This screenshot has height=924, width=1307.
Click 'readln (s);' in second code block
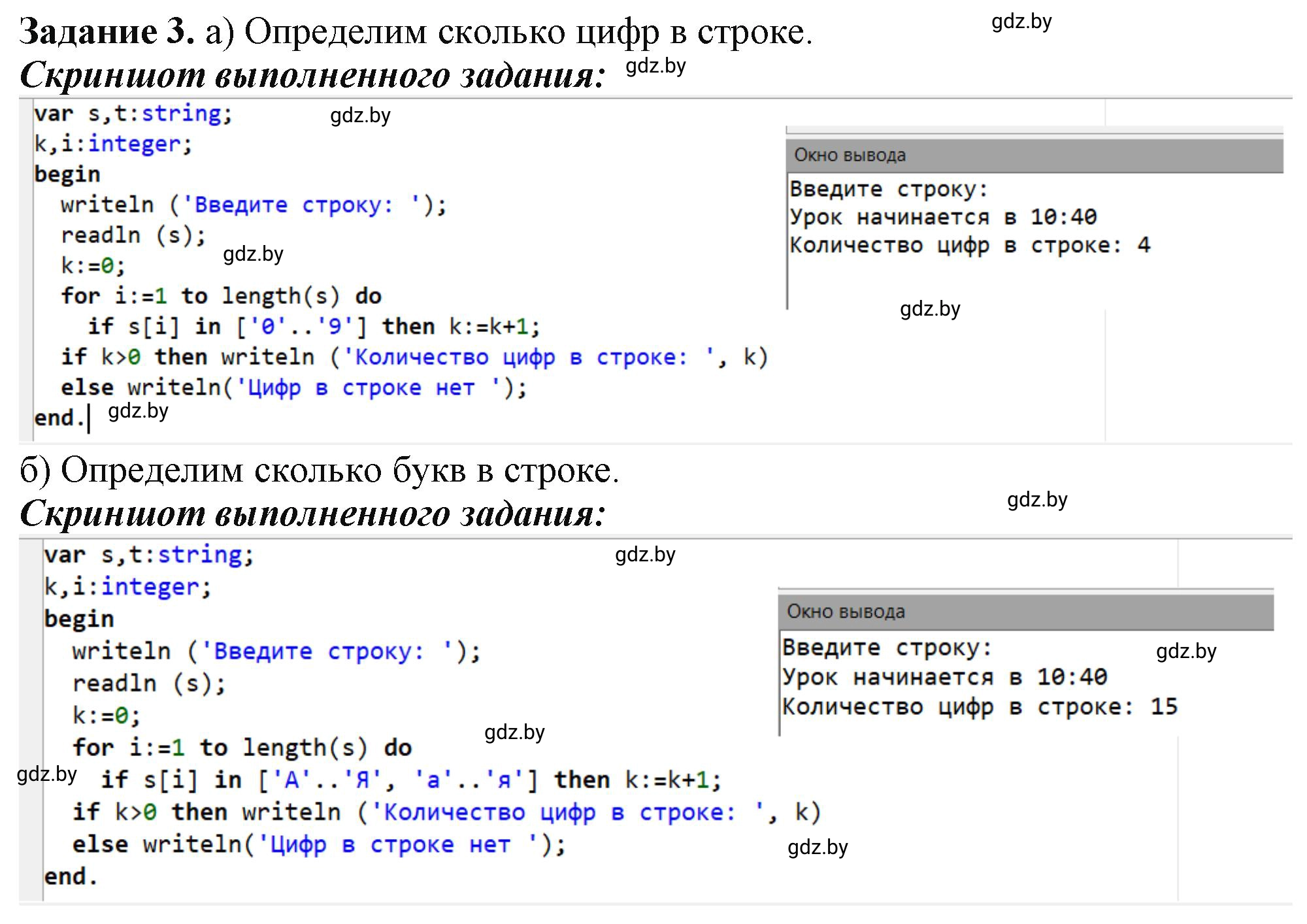tap(149, 684)
